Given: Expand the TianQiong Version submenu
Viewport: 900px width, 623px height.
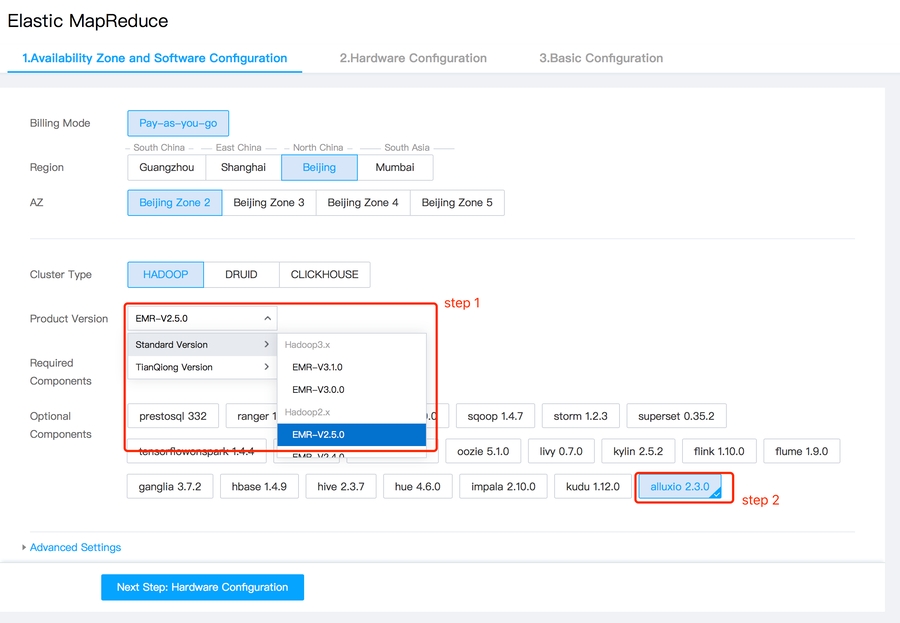Looking at the screenshot, I should [x=202, y=367].
